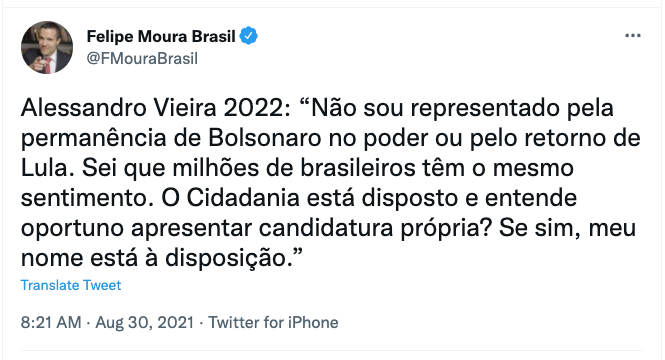Click the word sentimento in the tweet
This screenshot has width=665, height=360.
87,198
